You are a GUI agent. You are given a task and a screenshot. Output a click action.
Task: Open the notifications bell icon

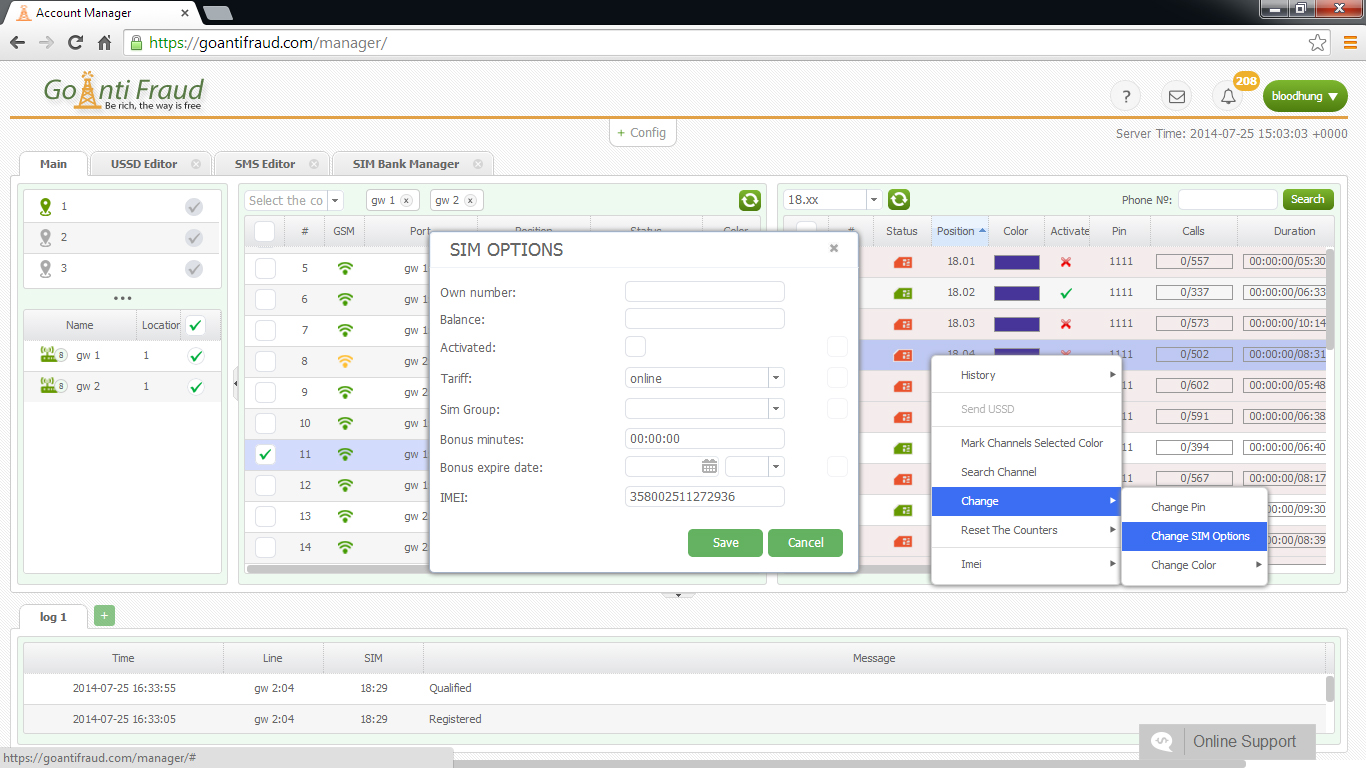click(x=1228, y=96)
